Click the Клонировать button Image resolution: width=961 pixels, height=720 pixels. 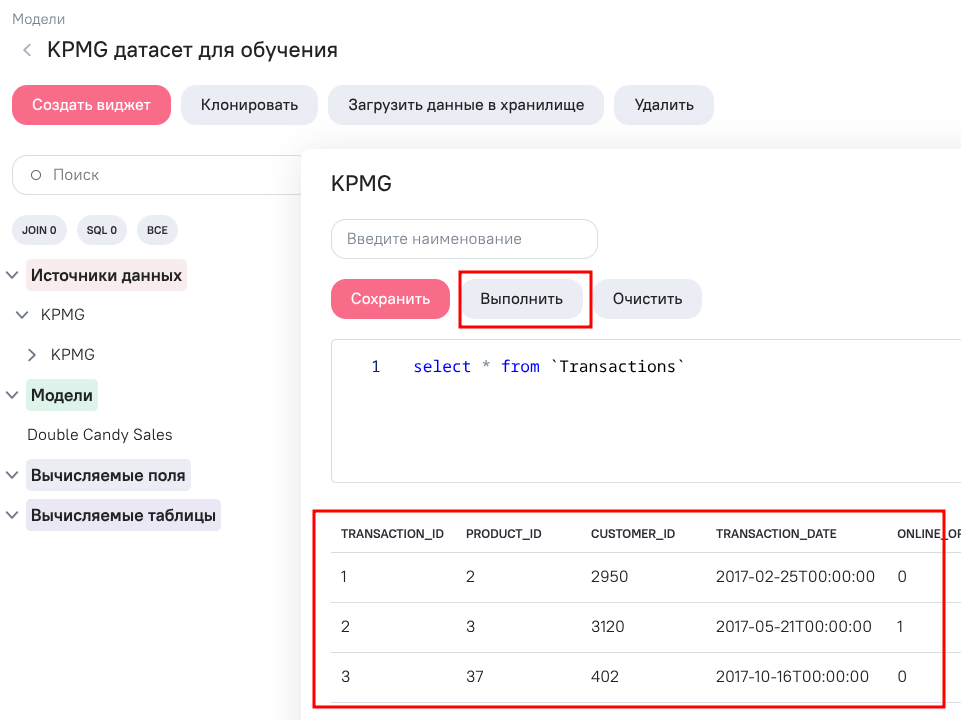coord(249,105)
